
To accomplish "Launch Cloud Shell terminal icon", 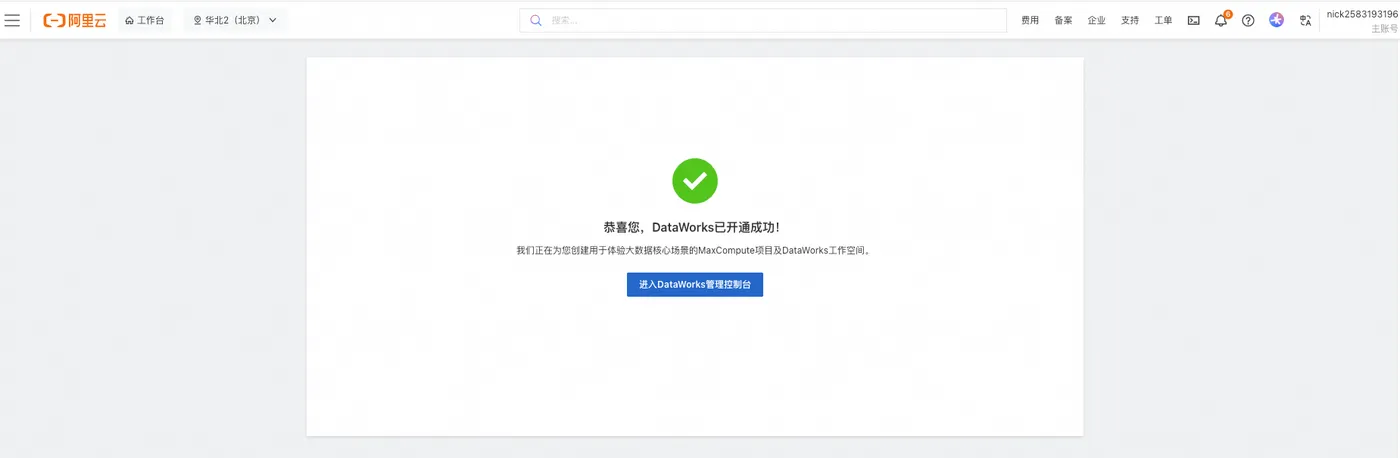I will (1194, 20).
